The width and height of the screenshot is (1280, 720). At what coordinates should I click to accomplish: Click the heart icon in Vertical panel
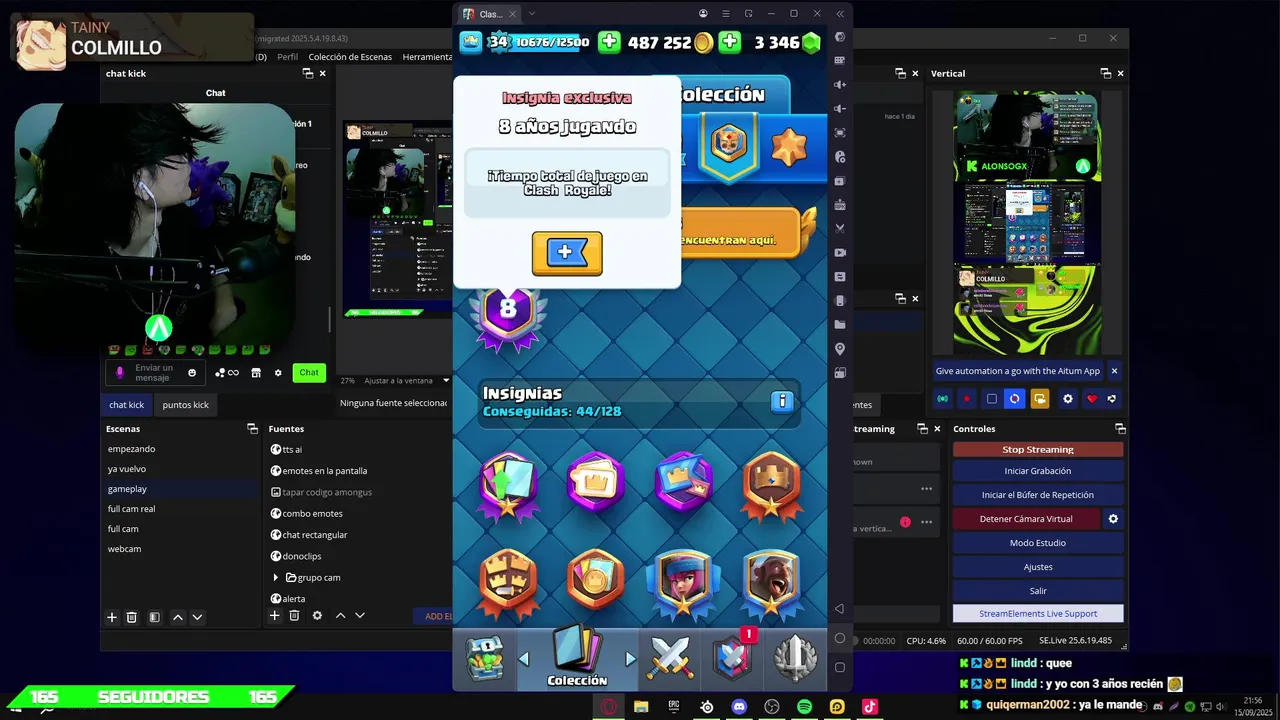1092,399
